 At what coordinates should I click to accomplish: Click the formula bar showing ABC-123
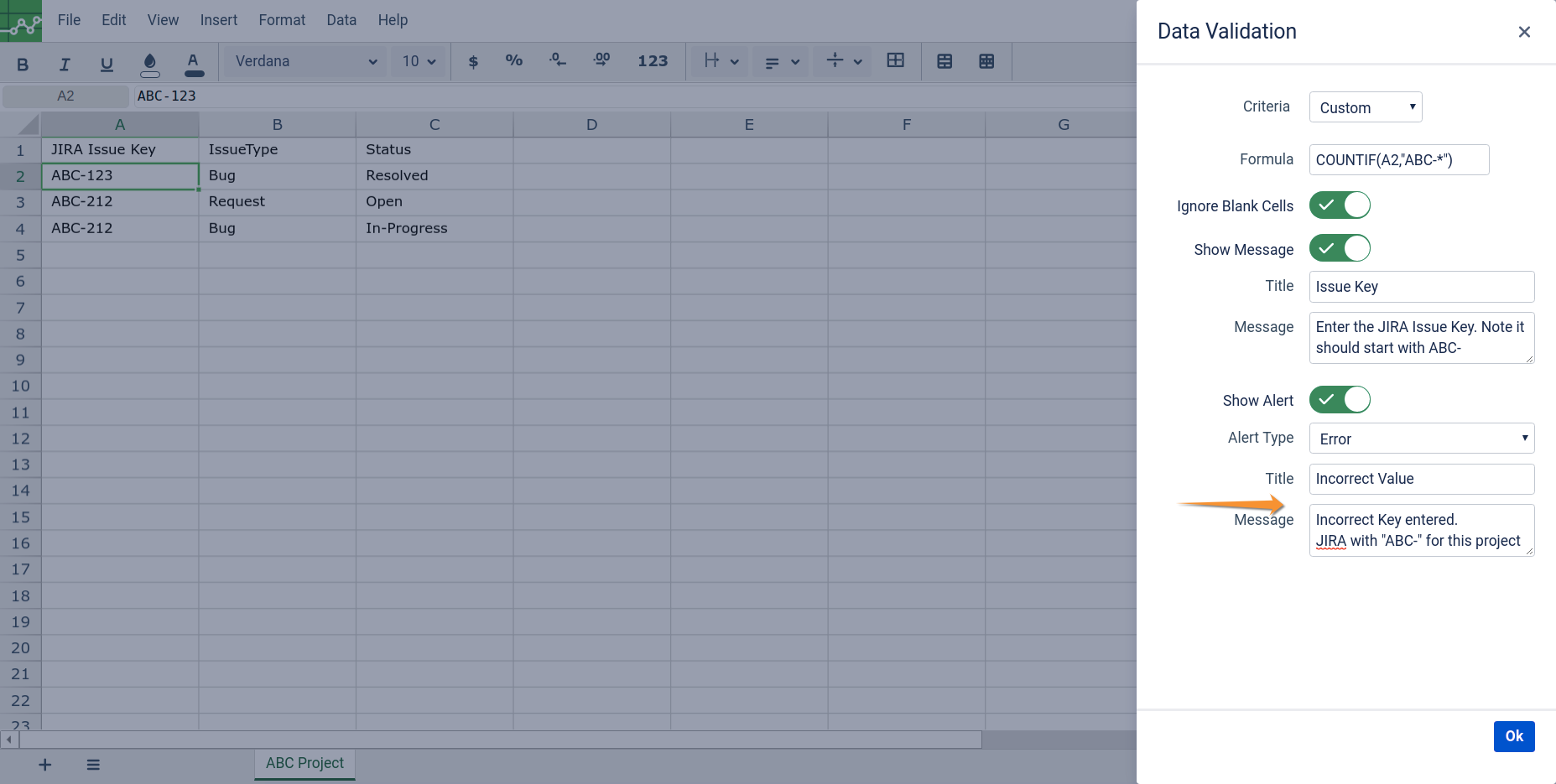pyautogui.click(x=635, y=96)
